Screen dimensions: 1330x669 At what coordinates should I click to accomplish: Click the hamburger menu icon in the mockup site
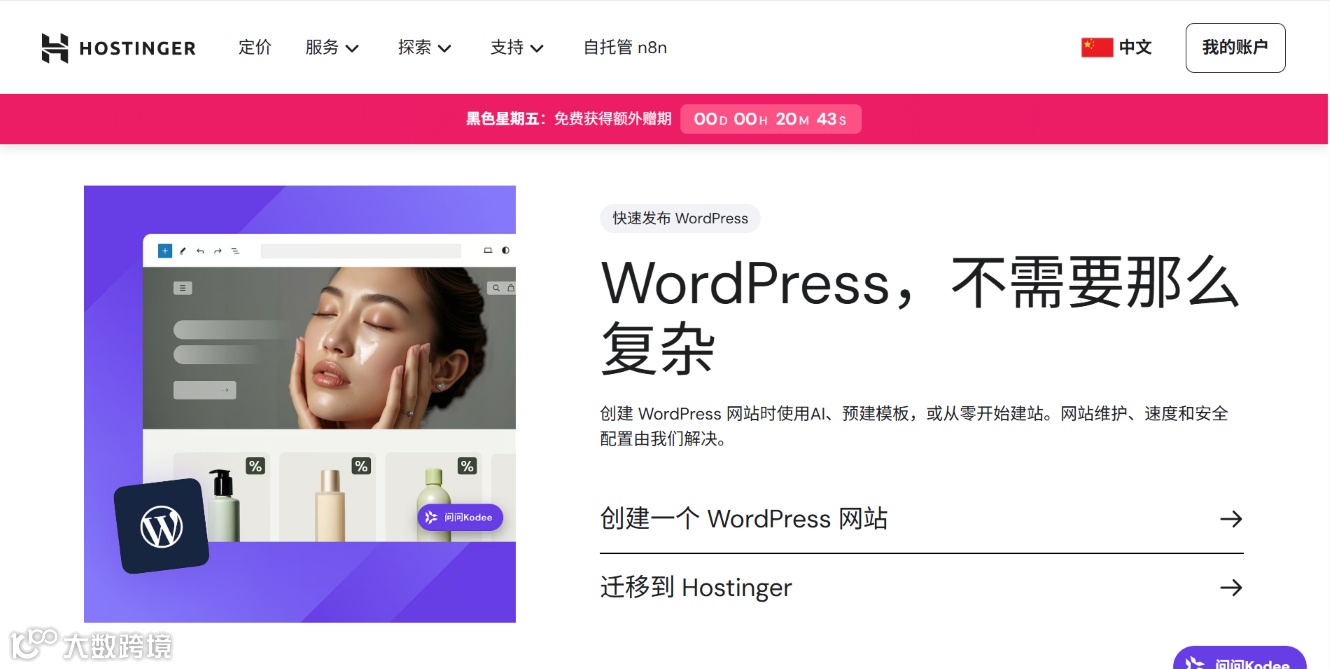click(182, 288)
